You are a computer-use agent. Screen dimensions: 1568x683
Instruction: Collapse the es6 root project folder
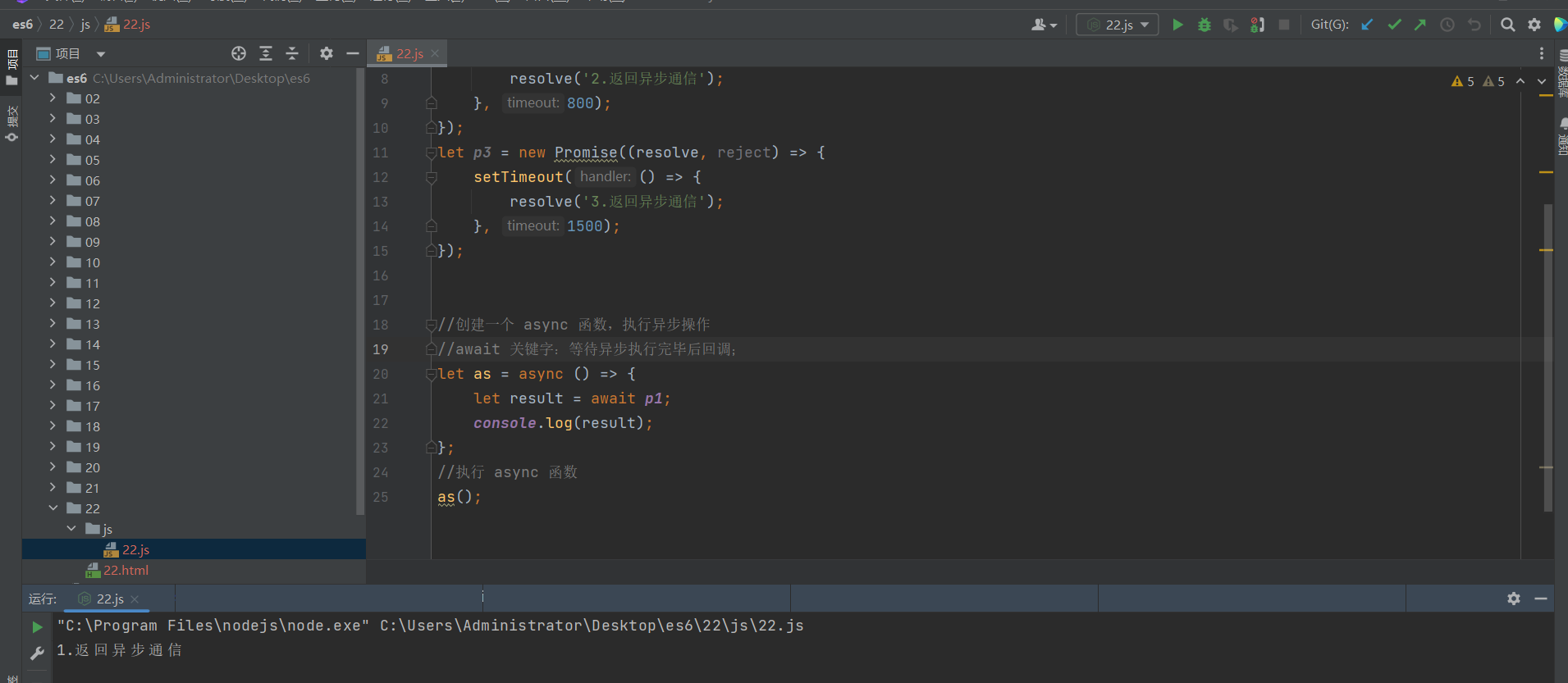(x=34, y=78)
